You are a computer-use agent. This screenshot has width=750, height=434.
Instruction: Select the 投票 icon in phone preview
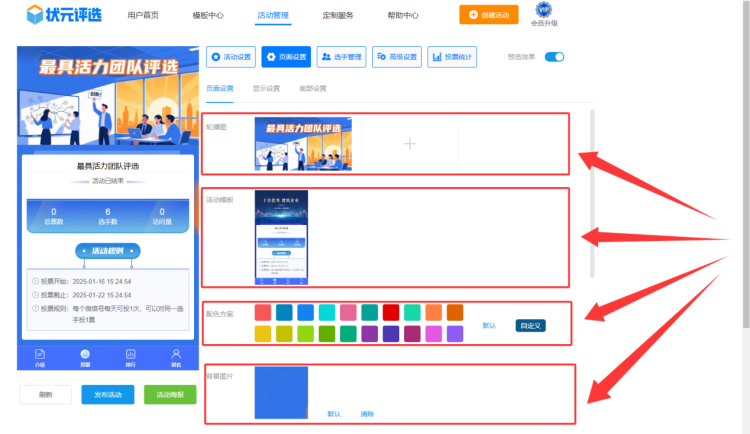[x=85, y=355]
